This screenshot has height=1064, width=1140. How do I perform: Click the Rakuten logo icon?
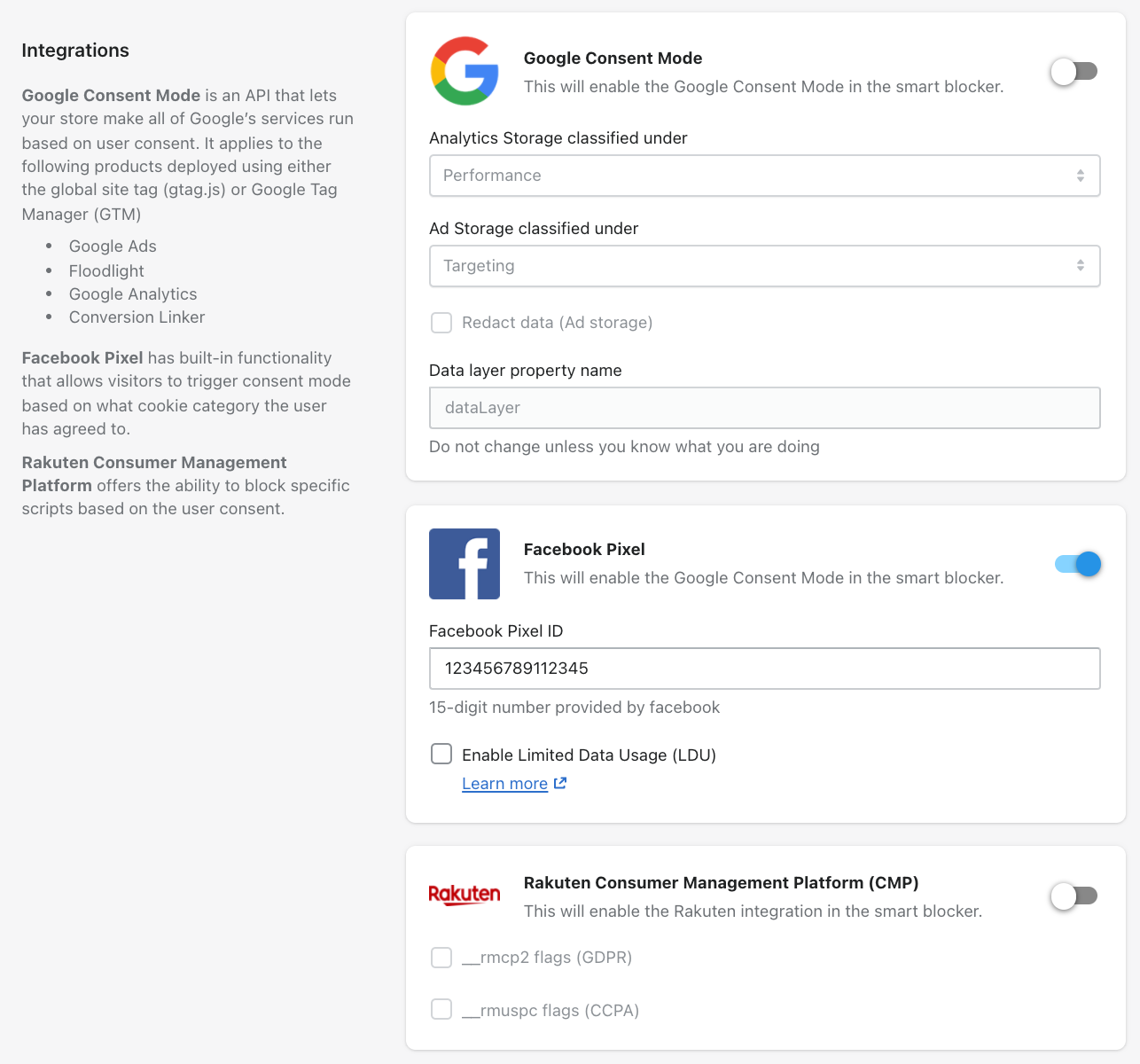pyautogui.click(x=465, y=895)
